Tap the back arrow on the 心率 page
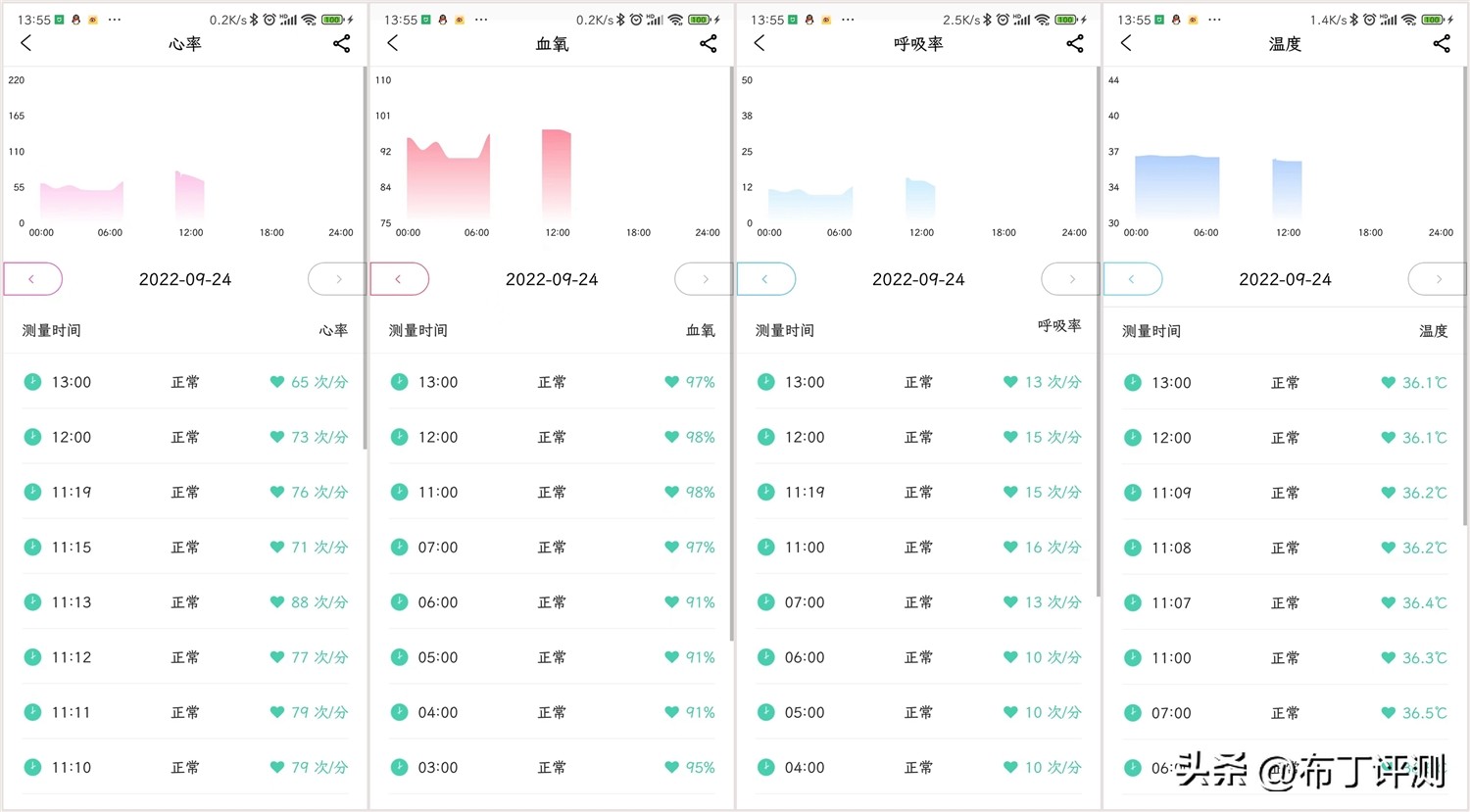 (x=26, y=43)
